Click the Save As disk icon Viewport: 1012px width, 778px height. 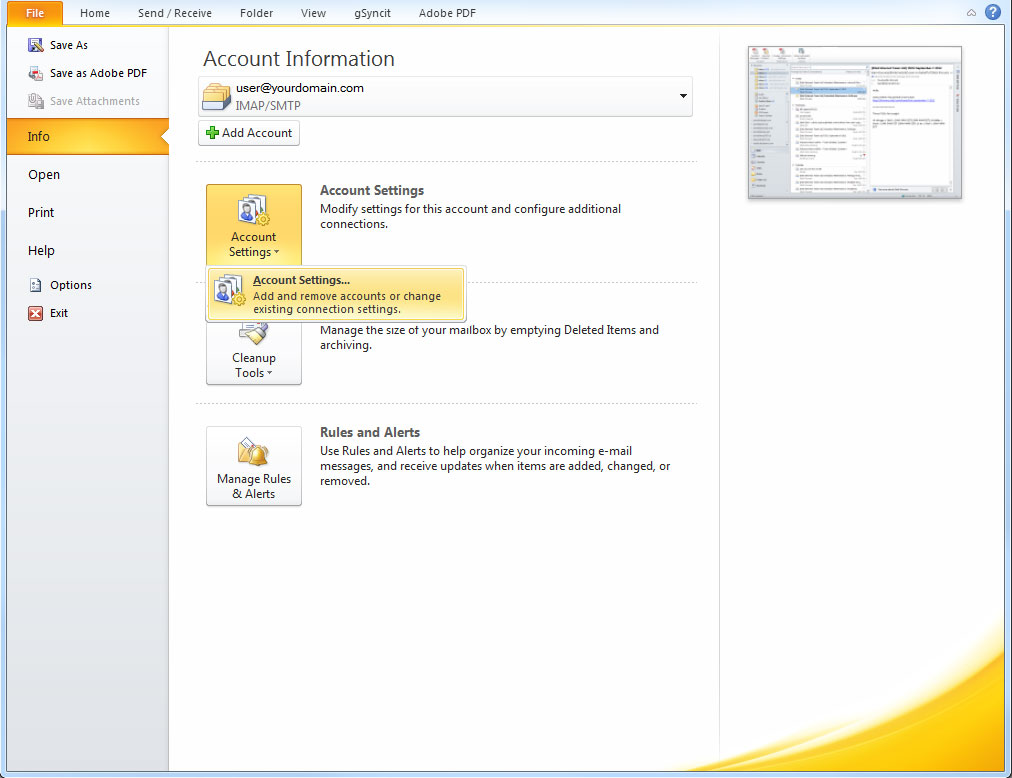click(x=35, y=45)
